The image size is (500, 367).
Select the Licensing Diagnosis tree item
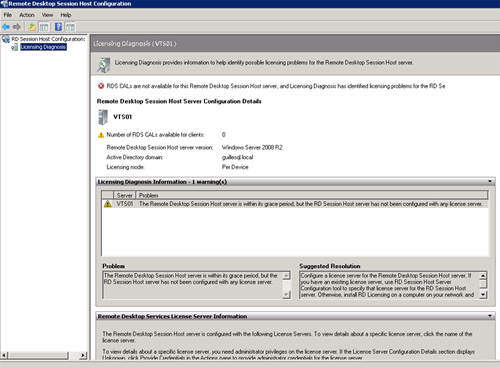click(x=43, y=47)
